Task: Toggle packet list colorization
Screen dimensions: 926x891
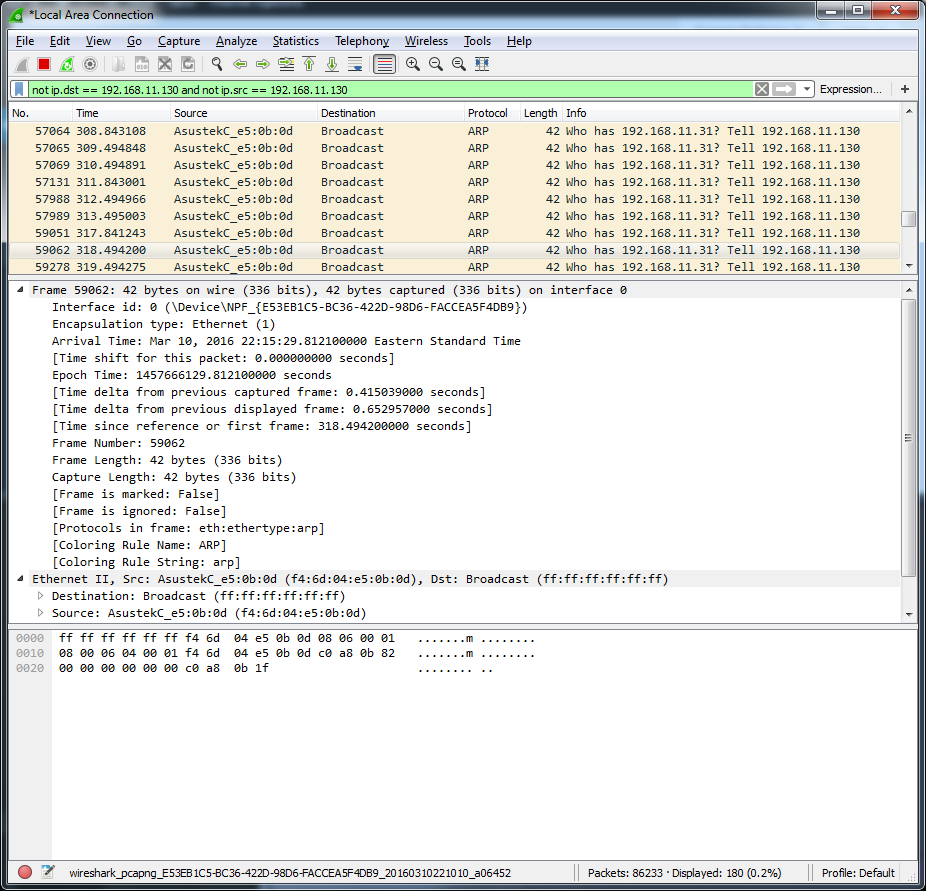Action: (384, 64)
